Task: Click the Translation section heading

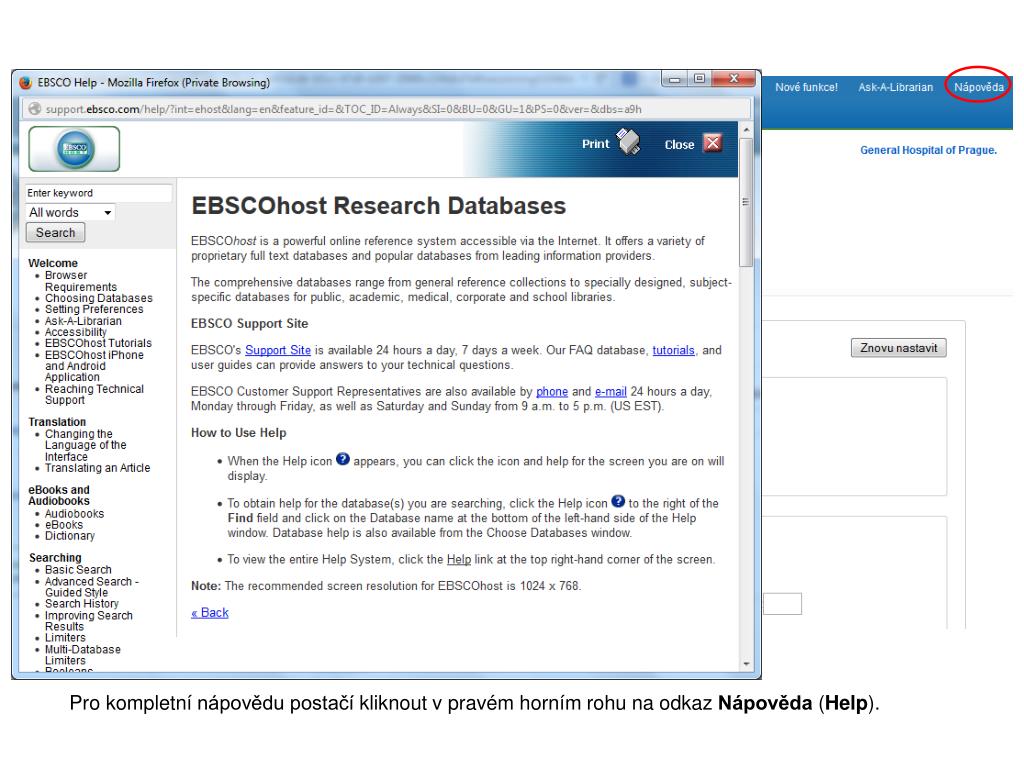Action: pos(57,422)
